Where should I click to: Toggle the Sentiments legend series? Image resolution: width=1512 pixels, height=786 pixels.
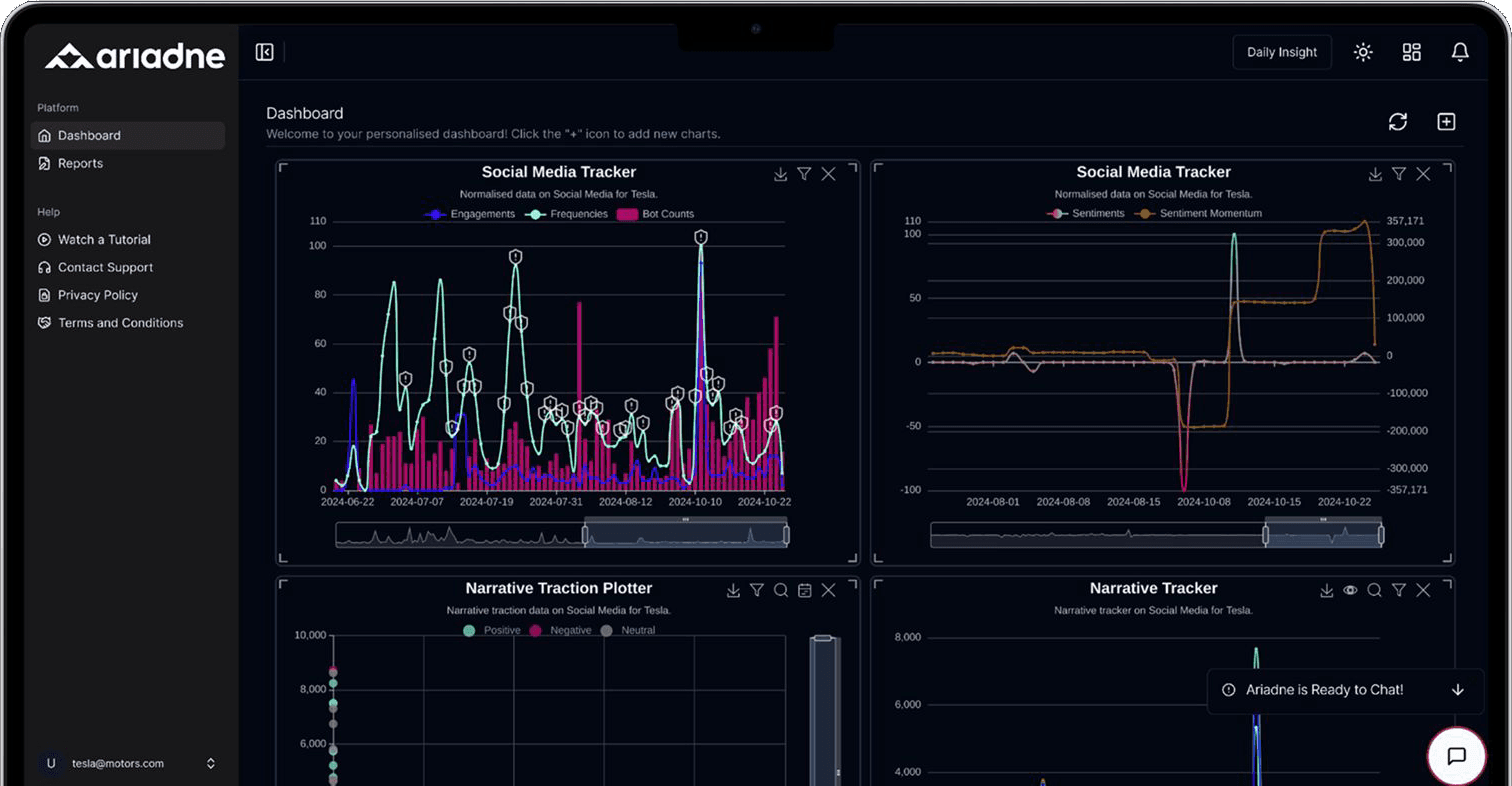[1085, 214]
